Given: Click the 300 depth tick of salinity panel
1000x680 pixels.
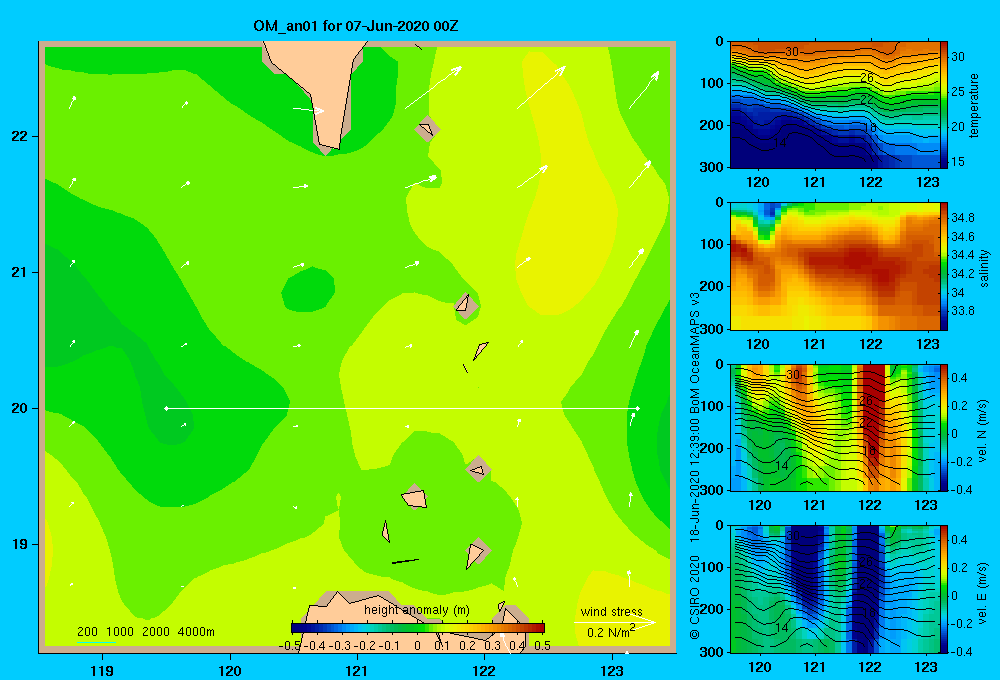Looking at the screenshot, I should click(711, 329).
